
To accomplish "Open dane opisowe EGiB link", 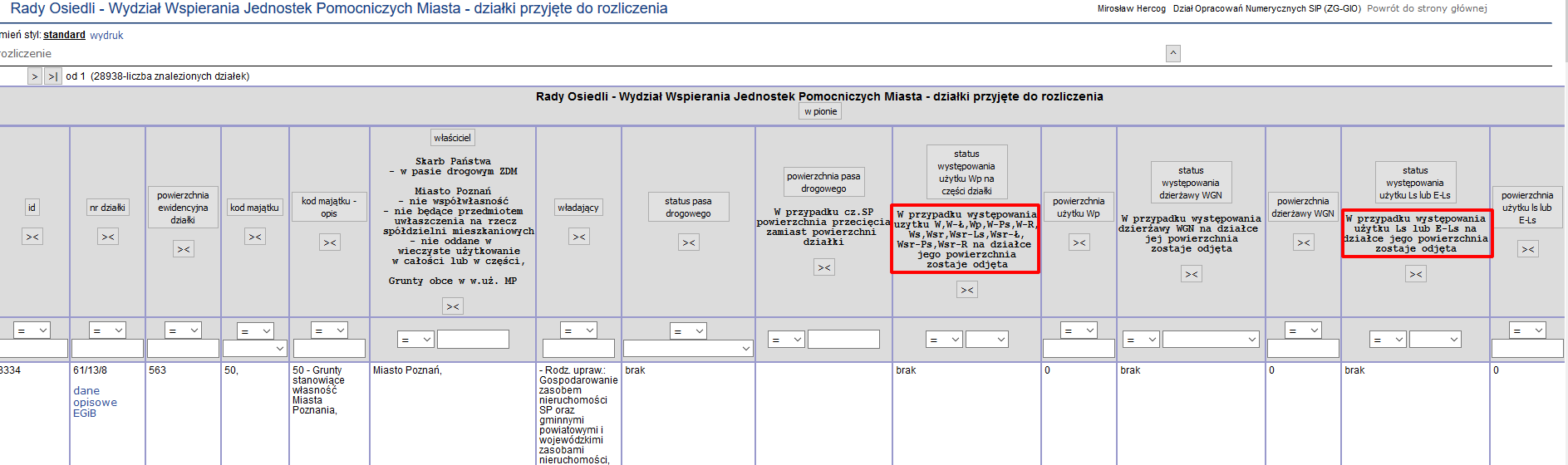I will (x=95, y=402).
